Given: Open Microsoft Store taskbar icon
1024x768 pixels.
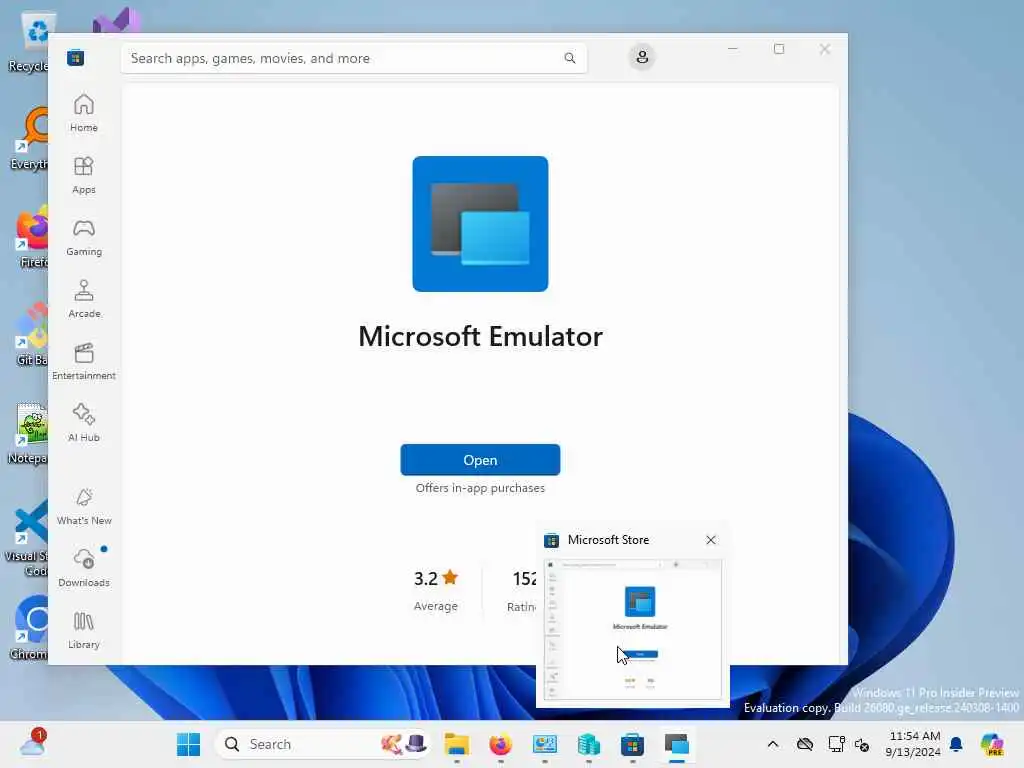Looking at the screenshot, I should tap(632, 744).
